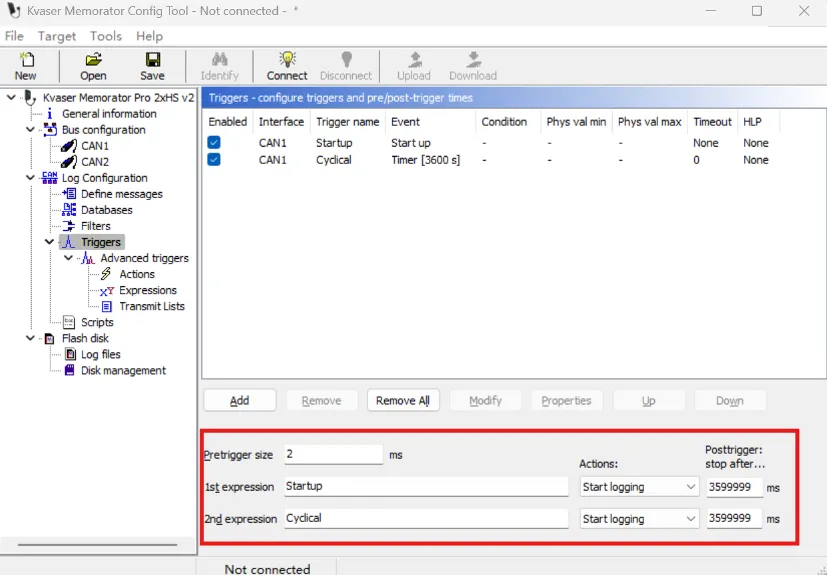Image resolution: width=827 pixels, height=575 pixels.
Task: Click the 1st expression field containing Startup
Action: pos(426,486)
